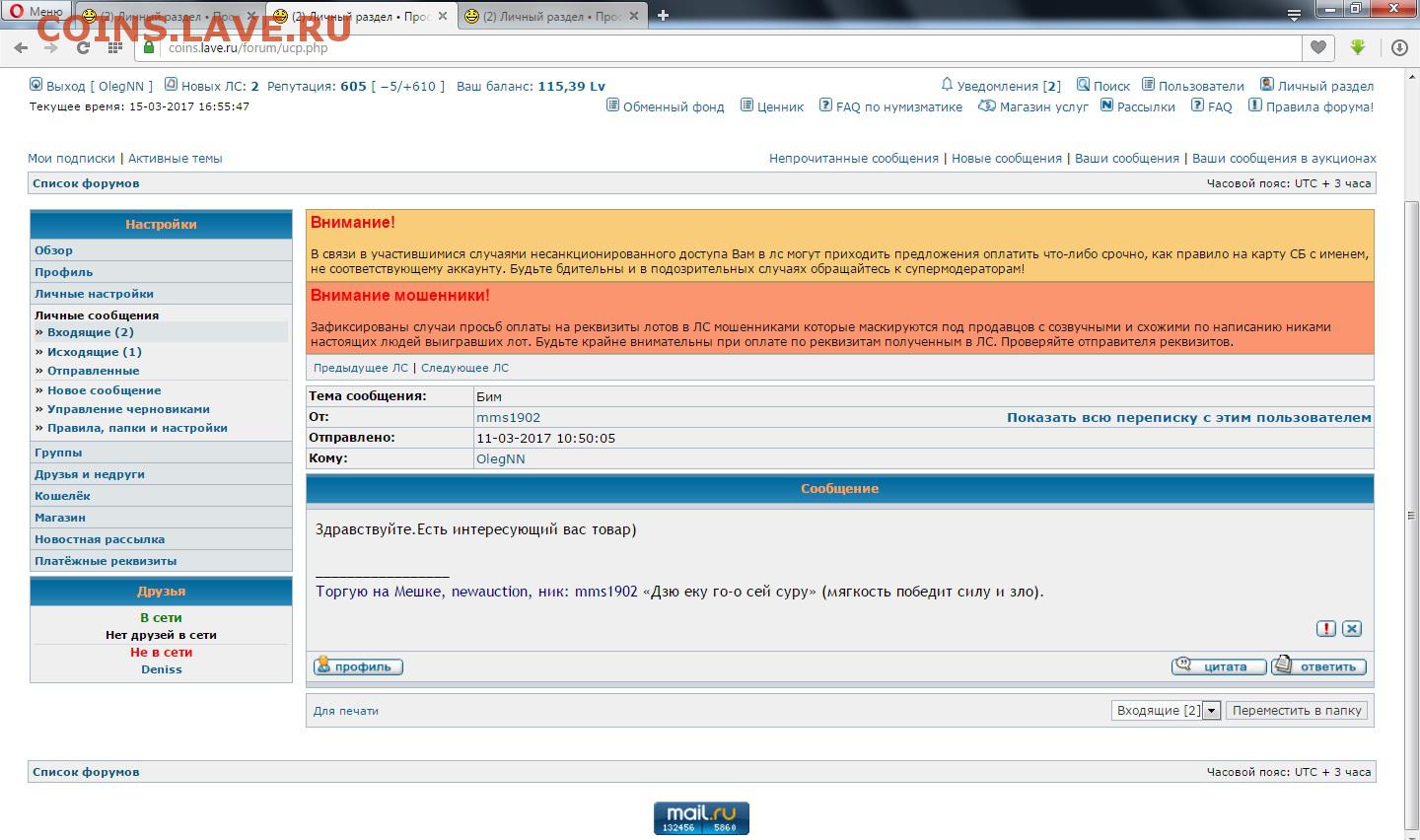Click the green download arrow icon
Viewport: 1420px width, 840px height.
(x=1358, y=47)
